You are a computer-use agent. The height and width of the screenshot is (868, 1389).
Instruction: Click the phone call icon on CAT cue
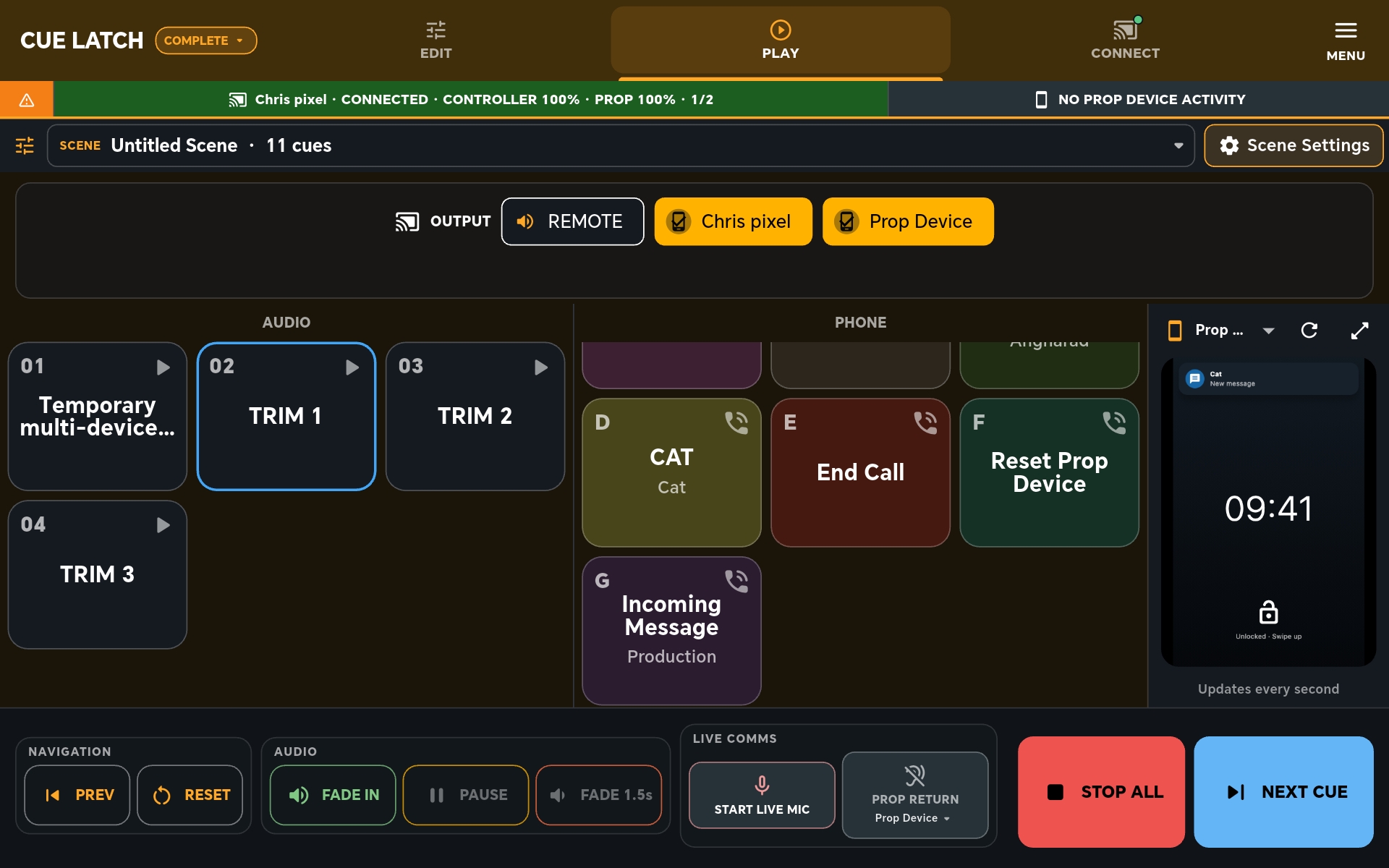click(x=736, y=422)
